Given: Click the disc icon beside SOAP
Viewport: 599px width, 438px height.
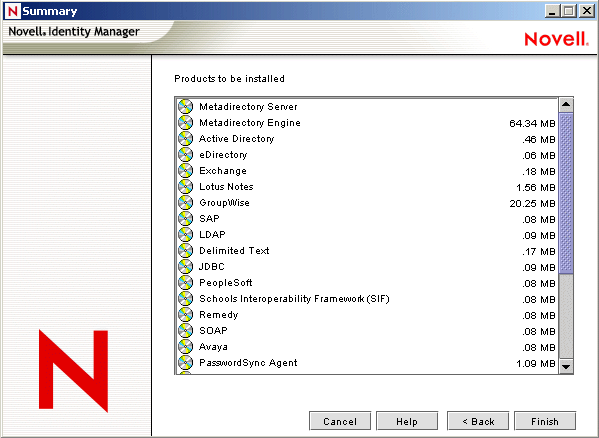Looking at the screenshot, I should (x=186, y=331).
